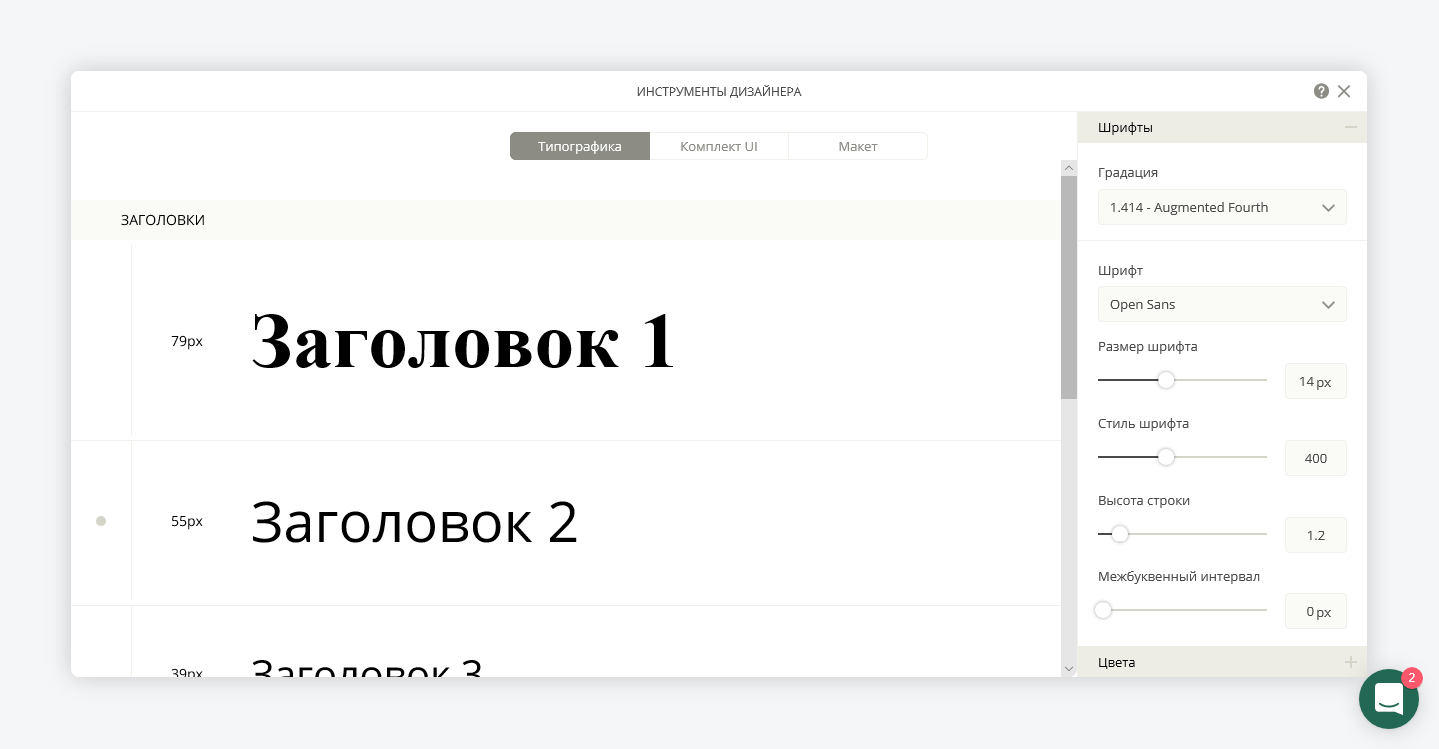Viewport: 1439px width, 749px height.
Task: Open the Шрифт dropdown showing Open Sans
Action: tap(1222, 304)
